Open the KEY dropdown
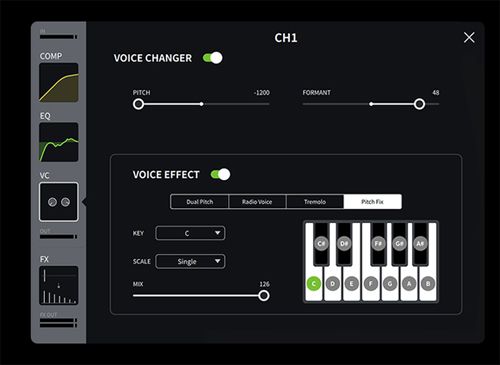This screenshot has width=500, height=365. (x=190, y=233)
